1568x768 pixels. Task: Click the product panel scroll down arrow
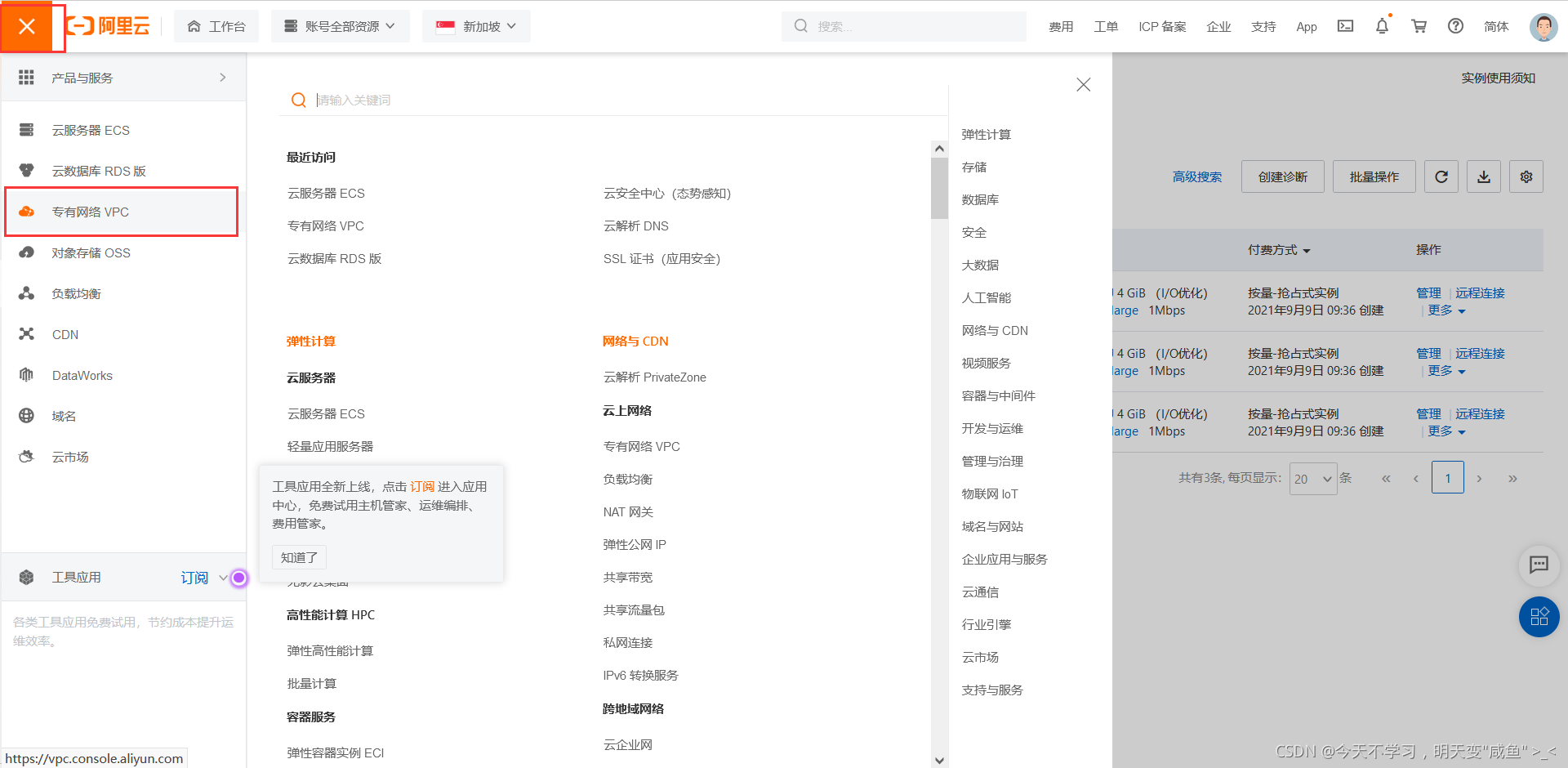(939, 760)
